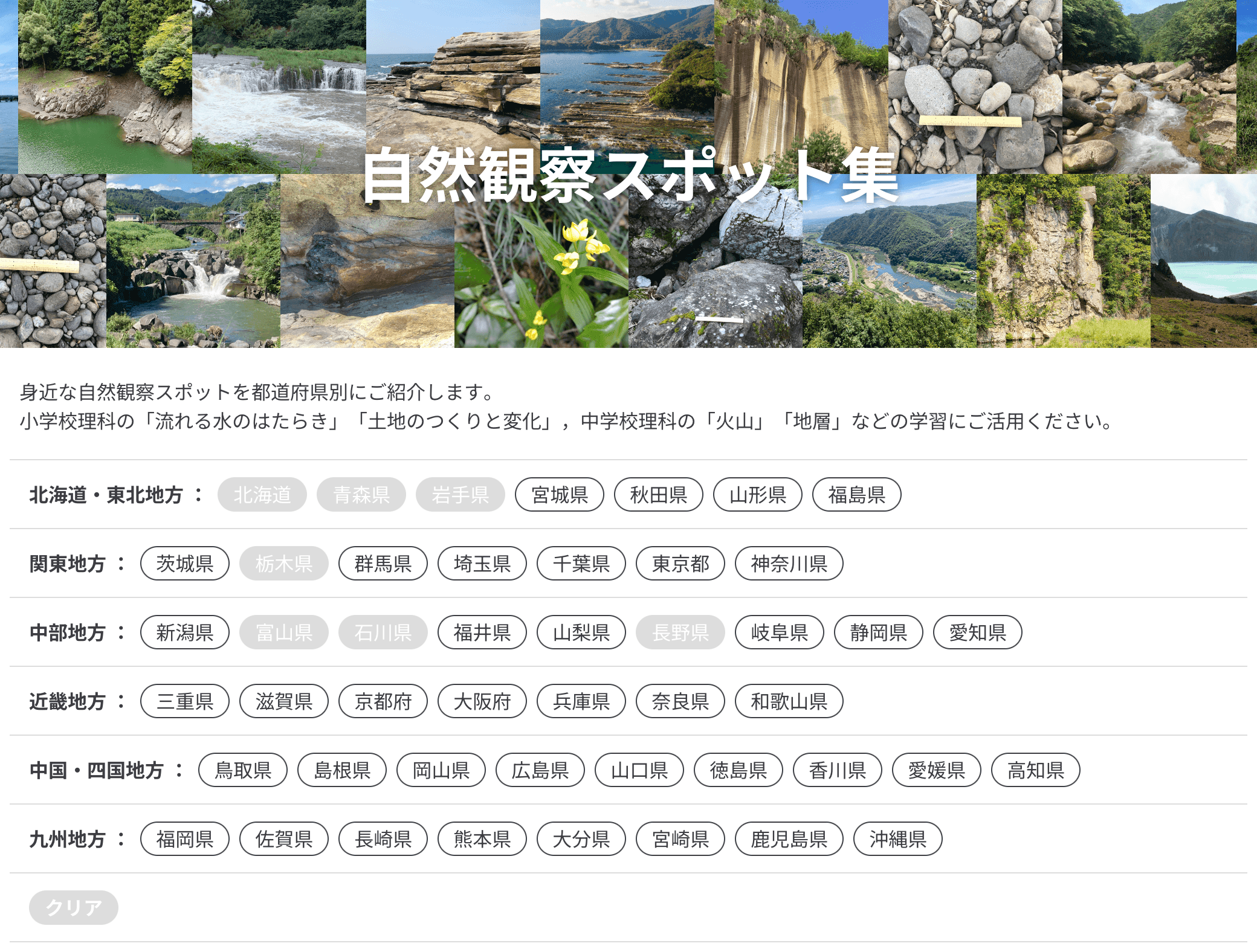The image size is (1257, 952).
Task: Click the 東京都 filter button
Action: pos(680,564)
